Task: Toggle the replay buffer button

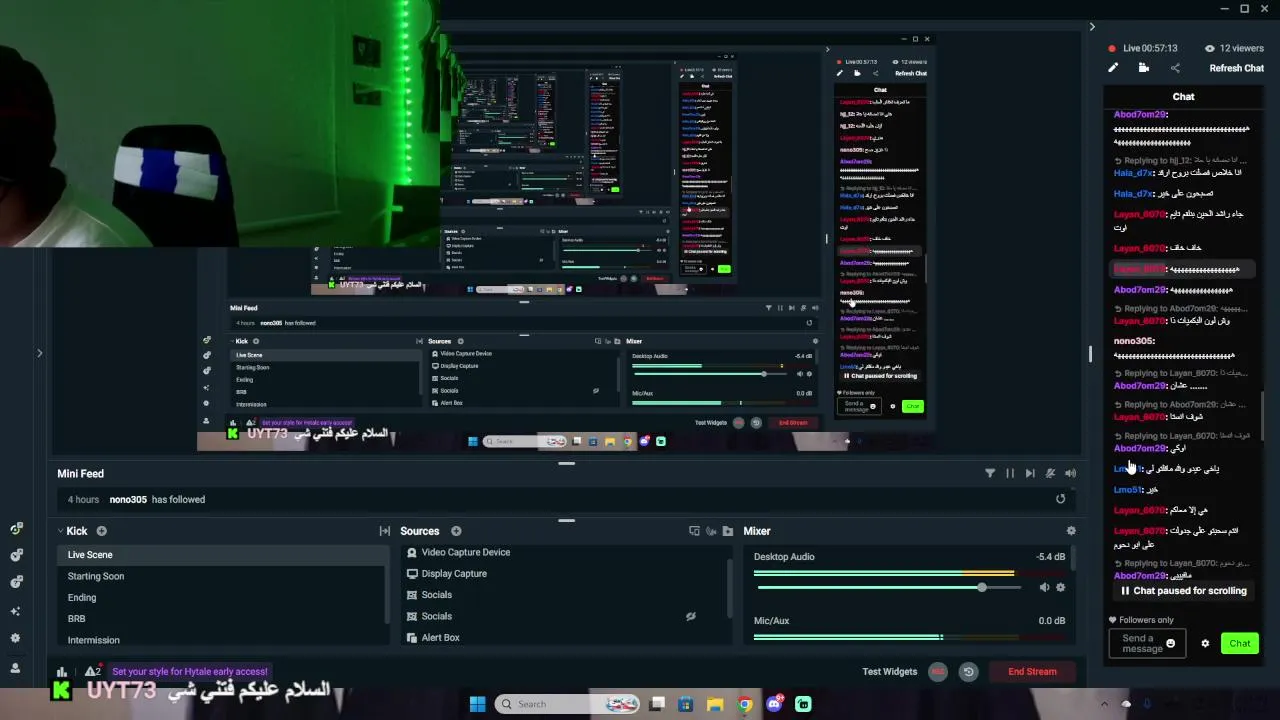Action: pos(968,672)
